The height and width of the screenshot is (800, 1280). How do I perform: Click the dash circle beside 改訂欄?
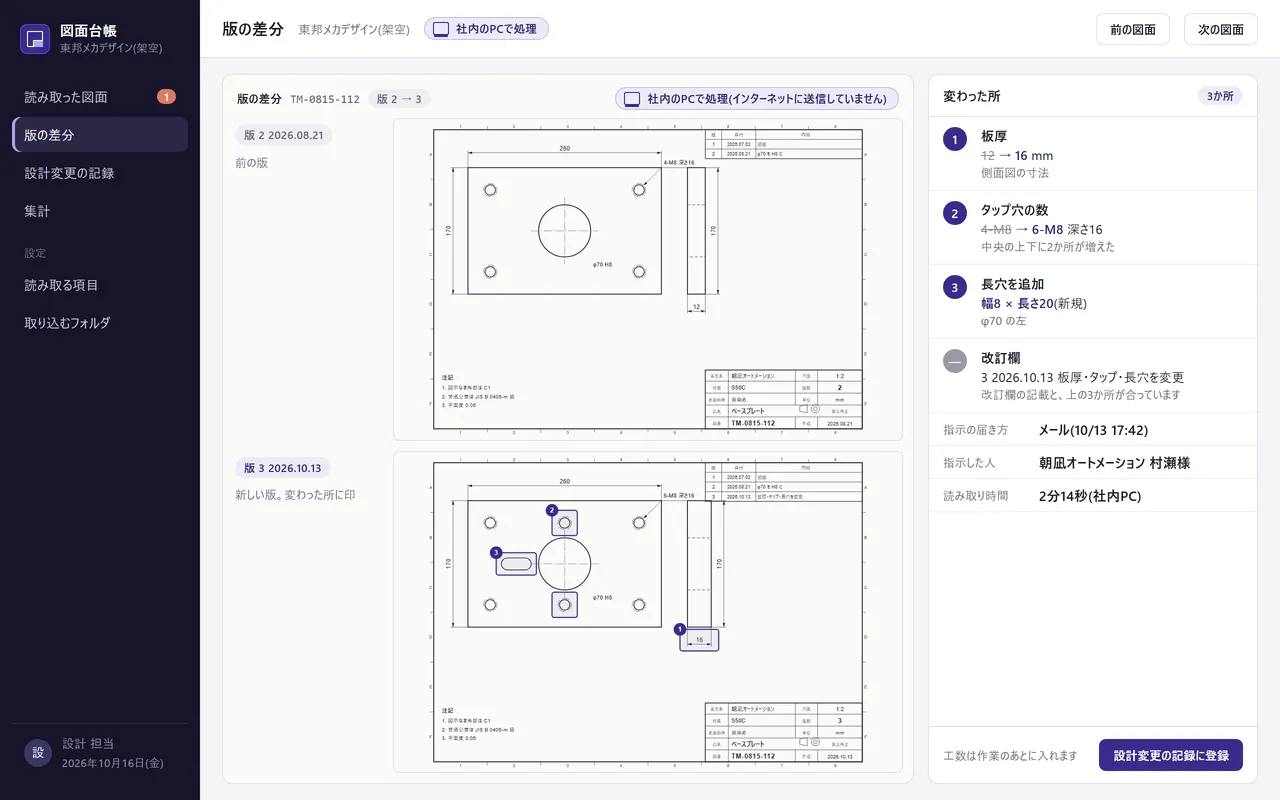tap(955, 361)
